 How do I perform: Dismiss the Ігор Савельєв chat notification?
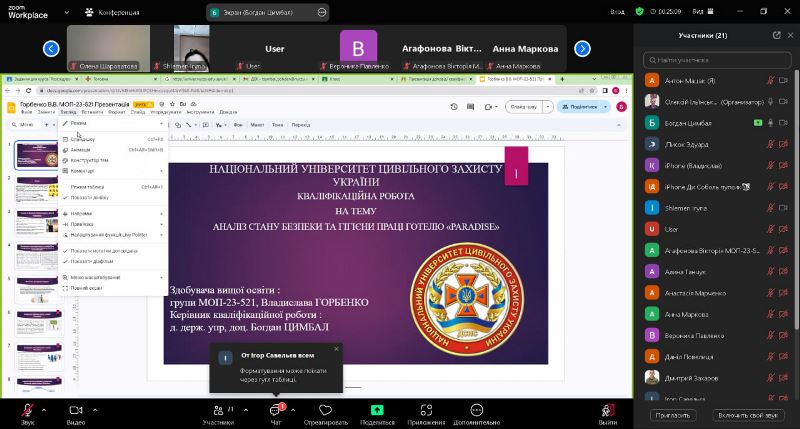coord(336,349)
